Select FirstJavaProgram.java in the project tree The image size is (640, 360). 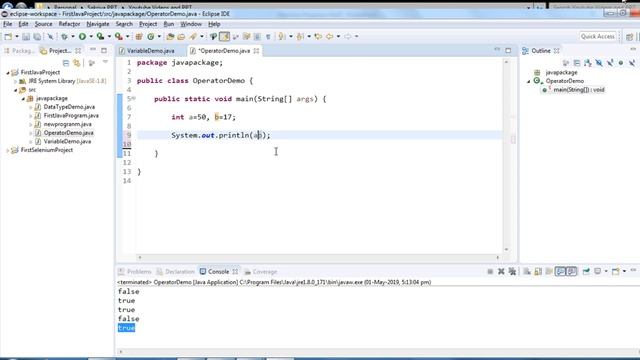[71, 116]
